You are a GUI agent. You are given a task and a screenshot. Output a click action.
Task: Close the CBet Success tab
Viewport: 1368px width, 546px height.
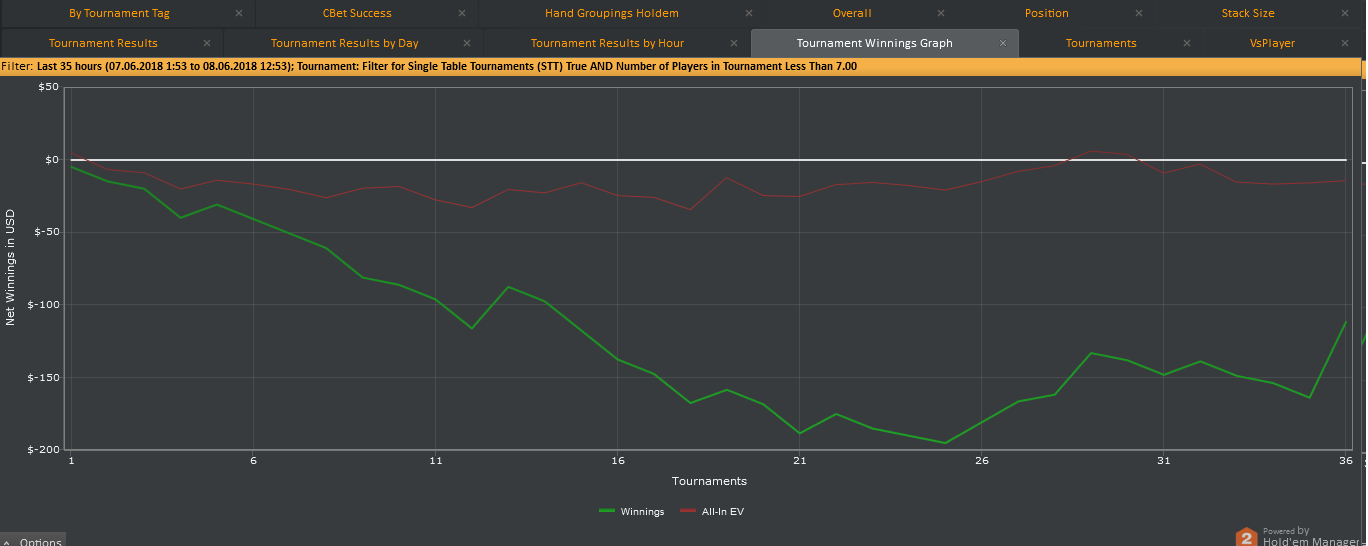click(x=461, y=14)
